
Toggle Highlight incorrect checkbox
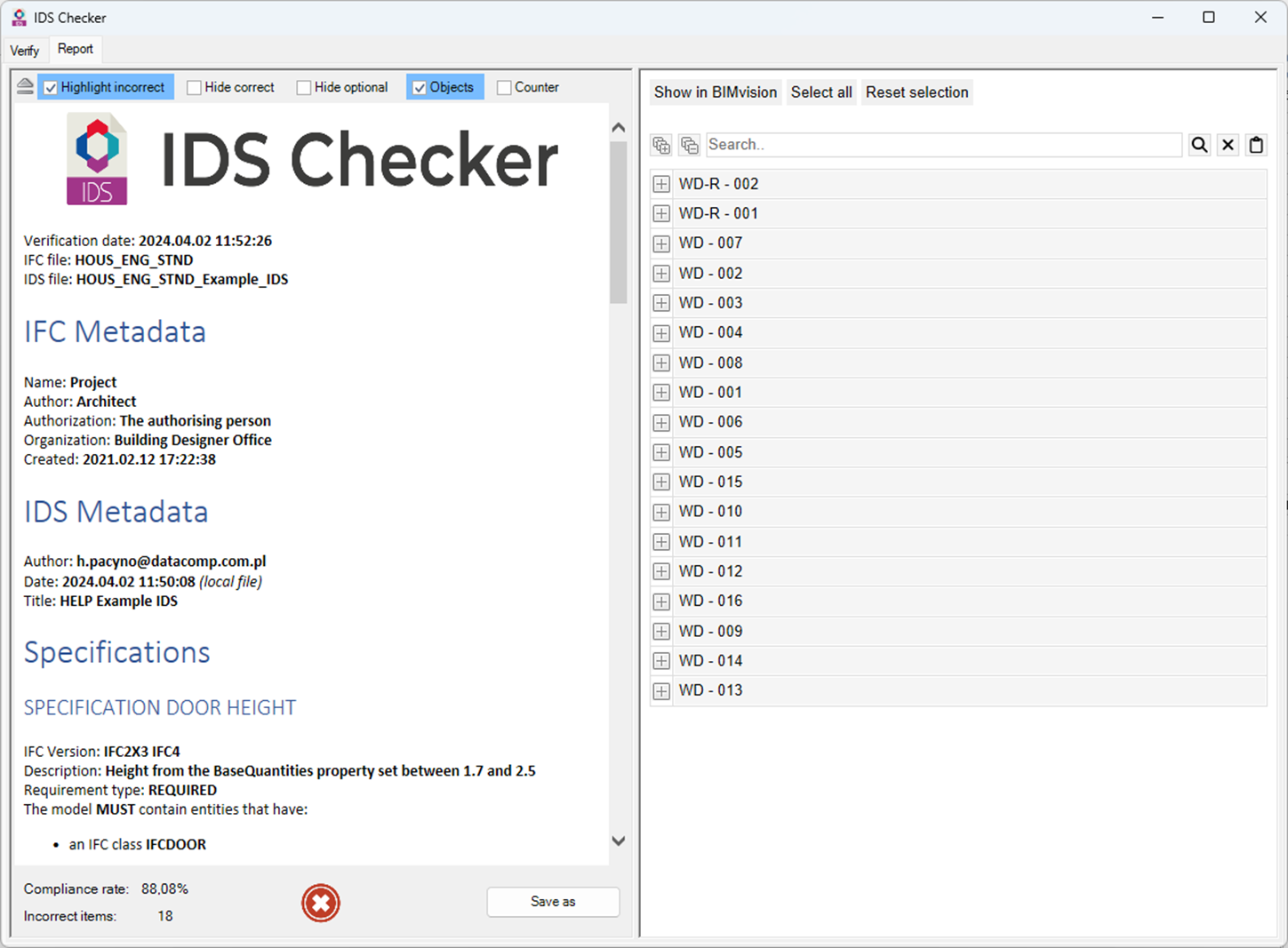coord(51,87)
